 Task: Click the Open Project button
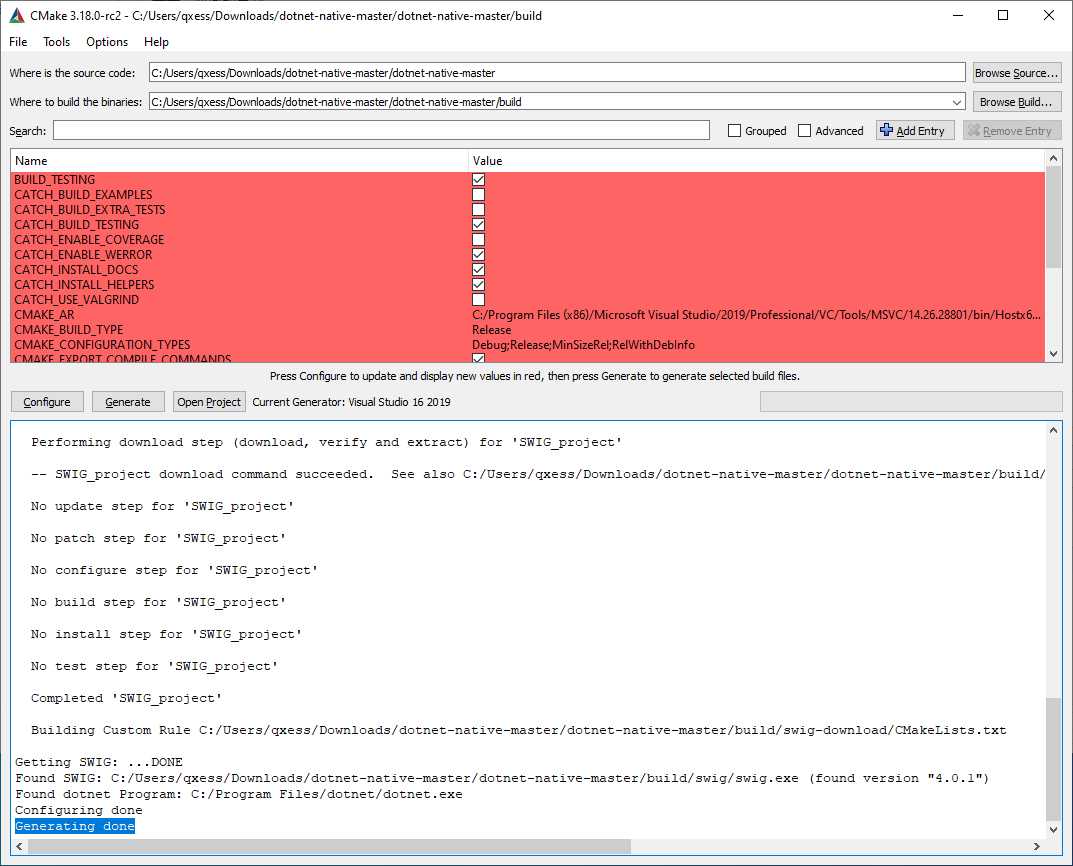(209, 402)
